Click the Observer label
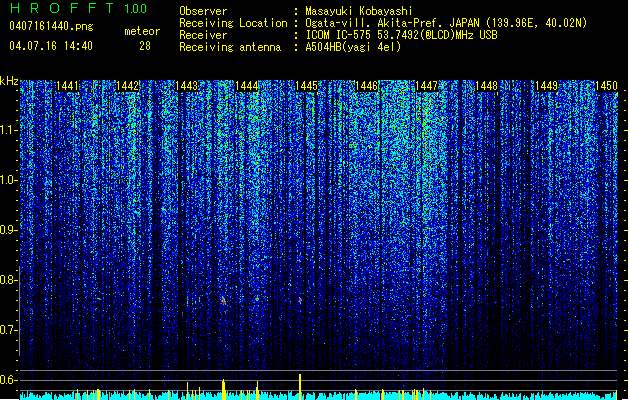This screenshot has width=629, height=400. 203,11
